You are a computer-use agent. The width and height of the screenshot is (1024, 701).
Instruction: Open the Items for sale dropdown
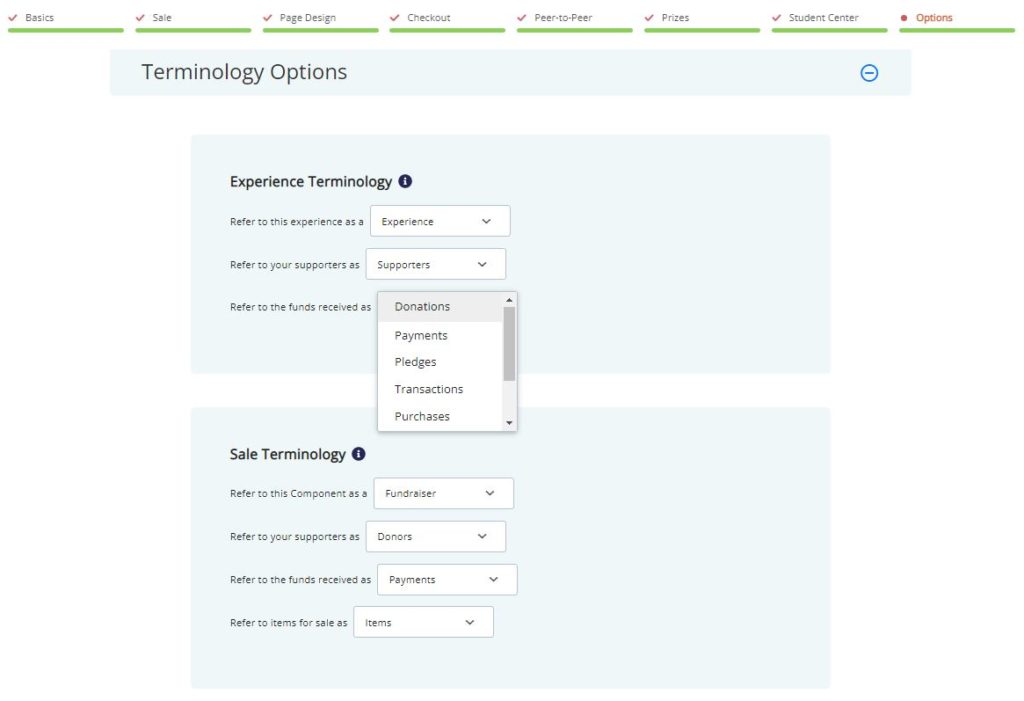tap(423, 621)
